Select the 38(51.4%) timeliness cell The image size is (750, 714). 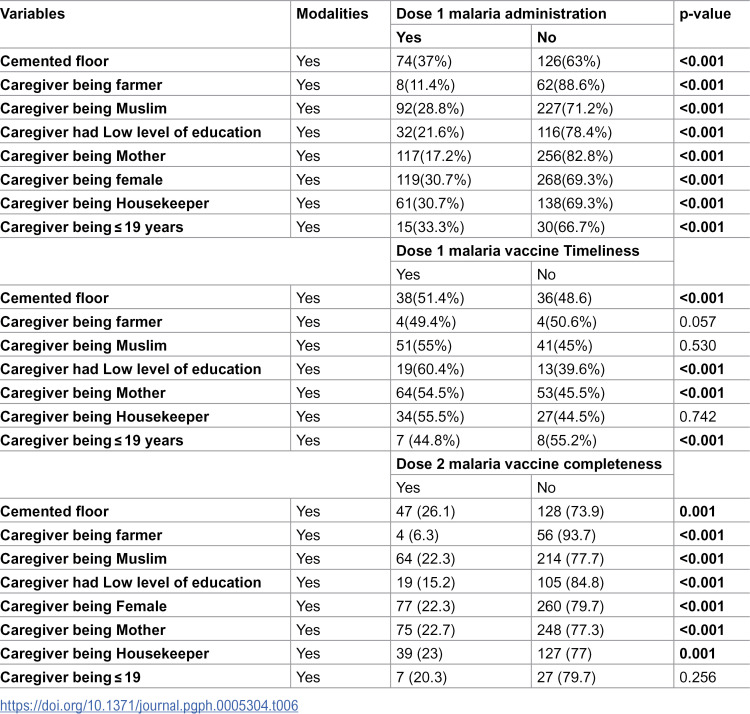click(x=430, y=298)
